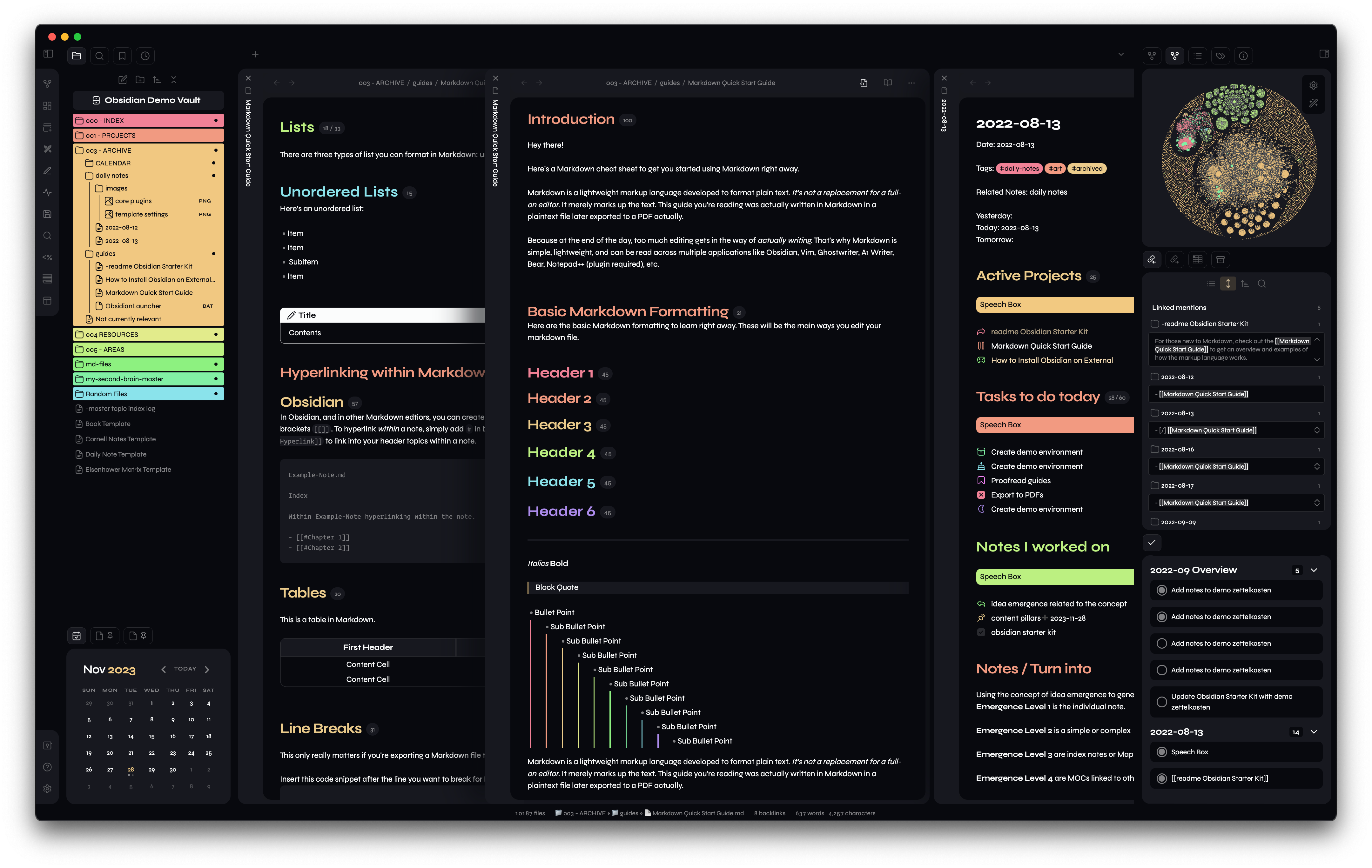Screen dimensions: 1372x868
Task: Create a new folder in file explorer
Action: [x=140, y=80]
